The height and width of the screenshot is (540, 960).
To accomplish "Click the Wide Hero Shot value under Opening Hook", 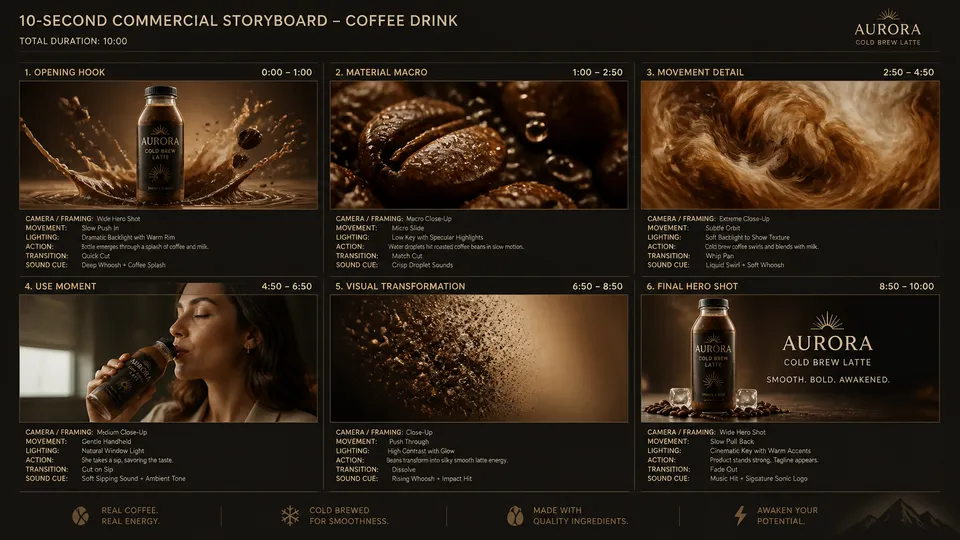I will (x=118, y=219).
